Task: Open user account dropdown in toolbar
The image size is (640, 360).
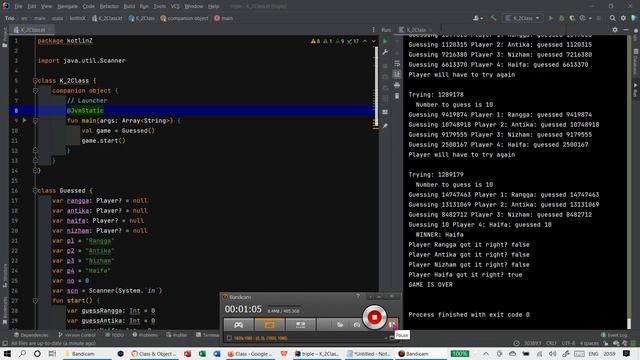Action: [x=478, y=18]
